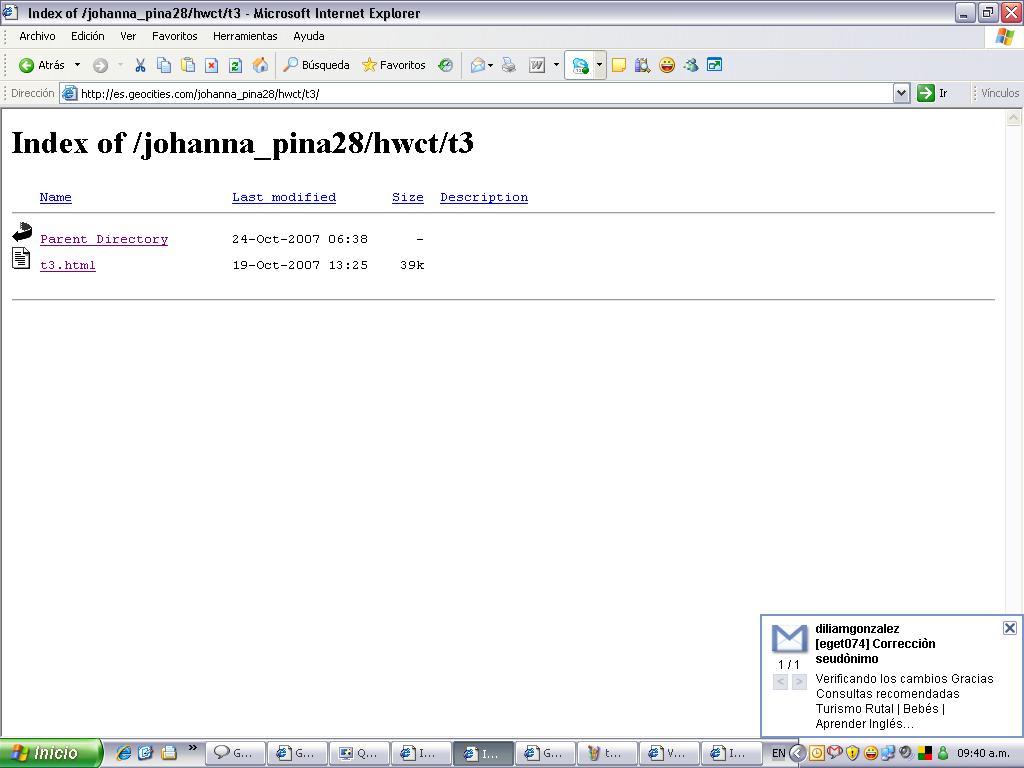The width and height of the screenshot is (1024, 768).
Task: Expand the quick launch chevron
Action: click(x=193, y=748)
